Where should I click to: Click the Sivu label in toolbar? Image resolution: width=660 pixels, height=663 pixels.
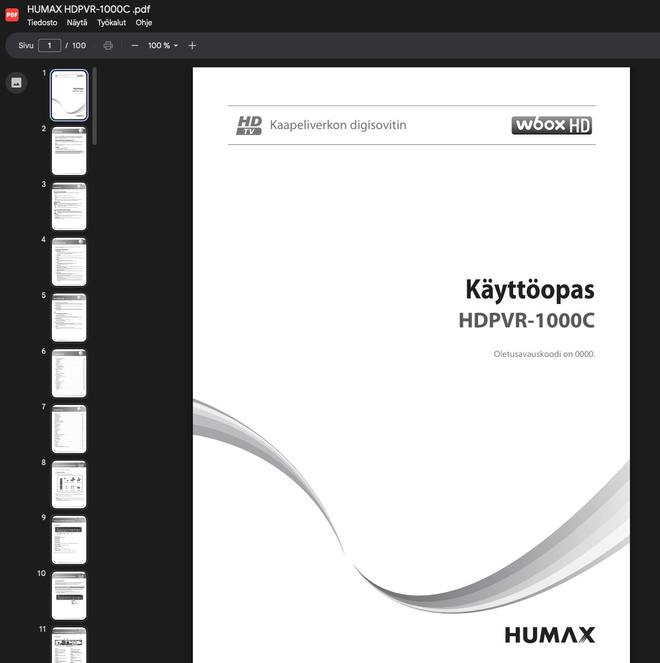(26, 45)
